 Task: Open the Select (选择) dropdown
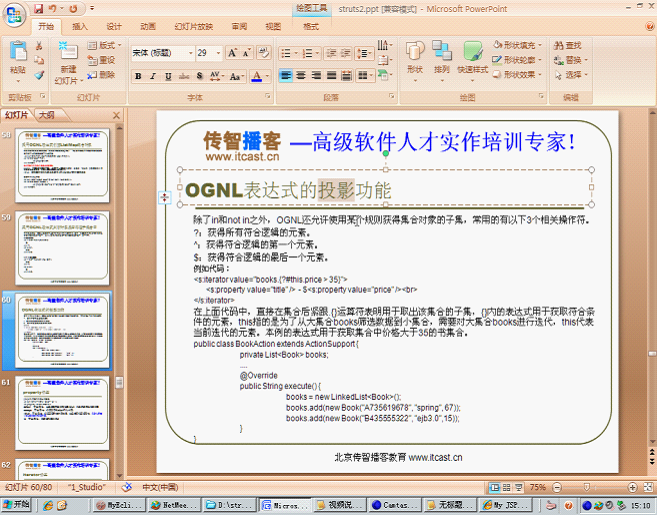click(571, 75)
